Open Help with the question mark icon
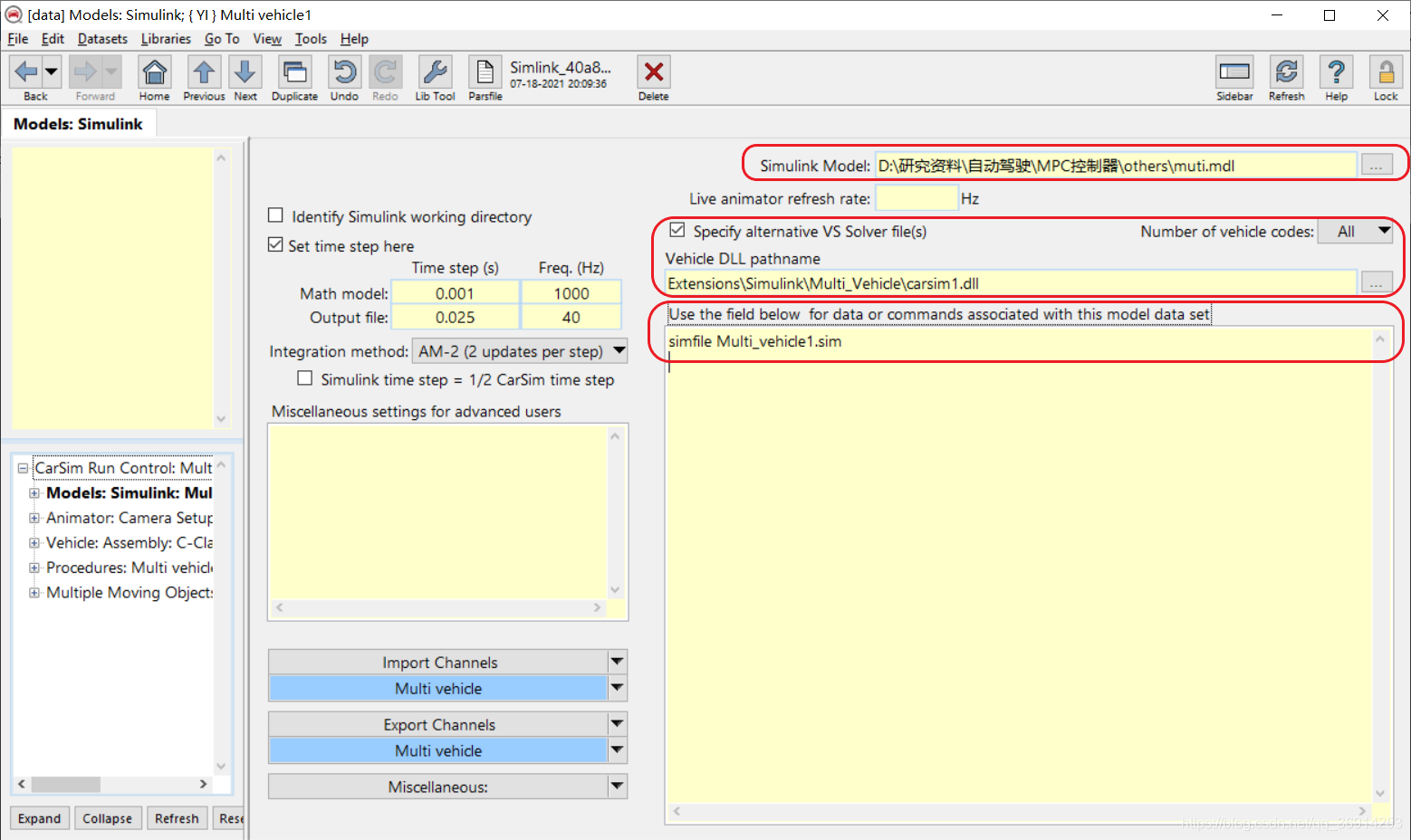This screenshot has width=1411, height=840. [x=1337, y=72]
